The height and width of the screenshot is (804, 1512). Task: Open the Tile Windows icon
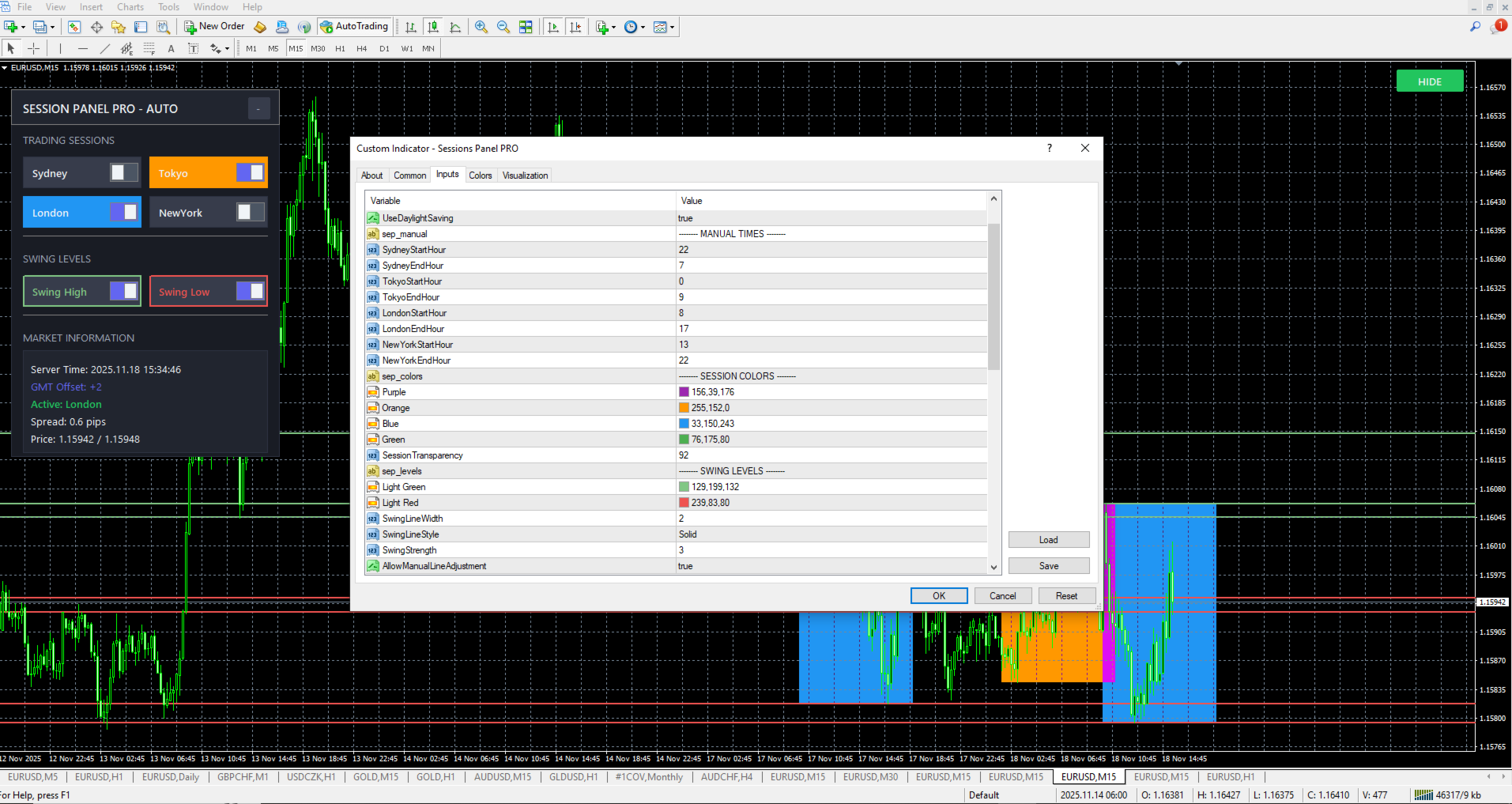[526, 27]
